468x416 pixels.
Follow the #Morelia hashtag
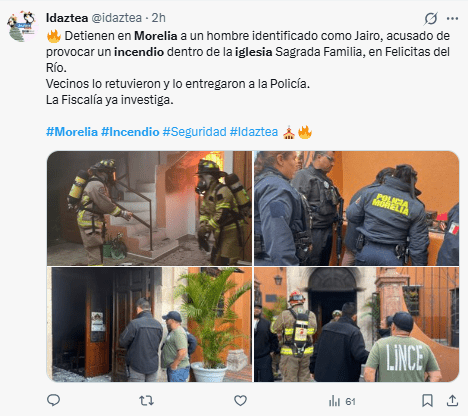click(72, 132)
